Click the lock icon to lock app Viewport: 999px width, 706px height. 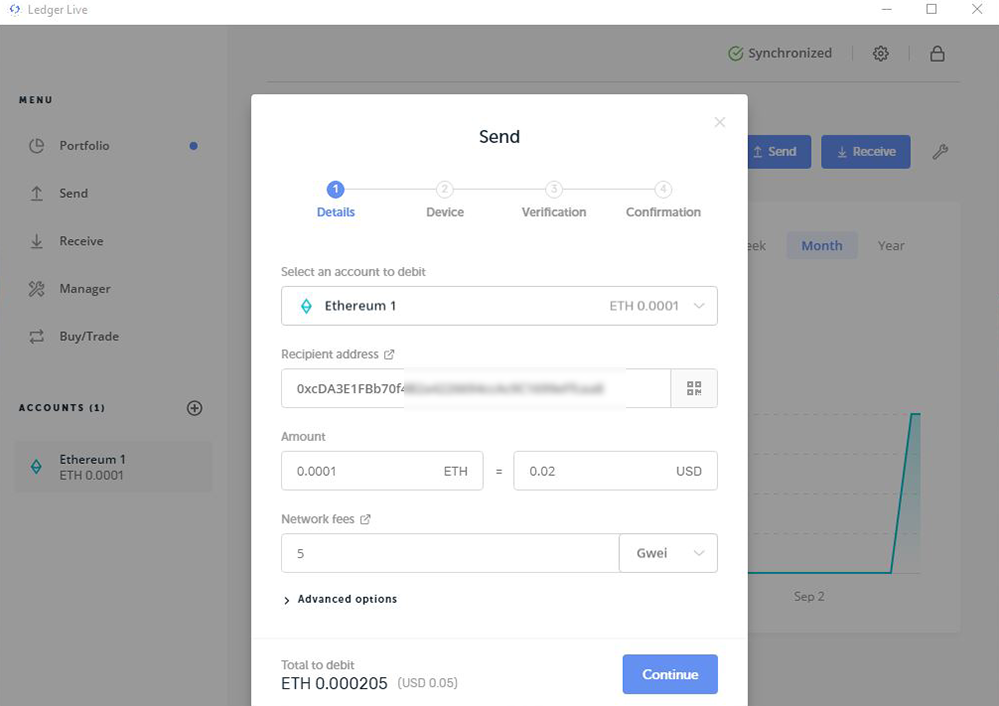[937, 54]
